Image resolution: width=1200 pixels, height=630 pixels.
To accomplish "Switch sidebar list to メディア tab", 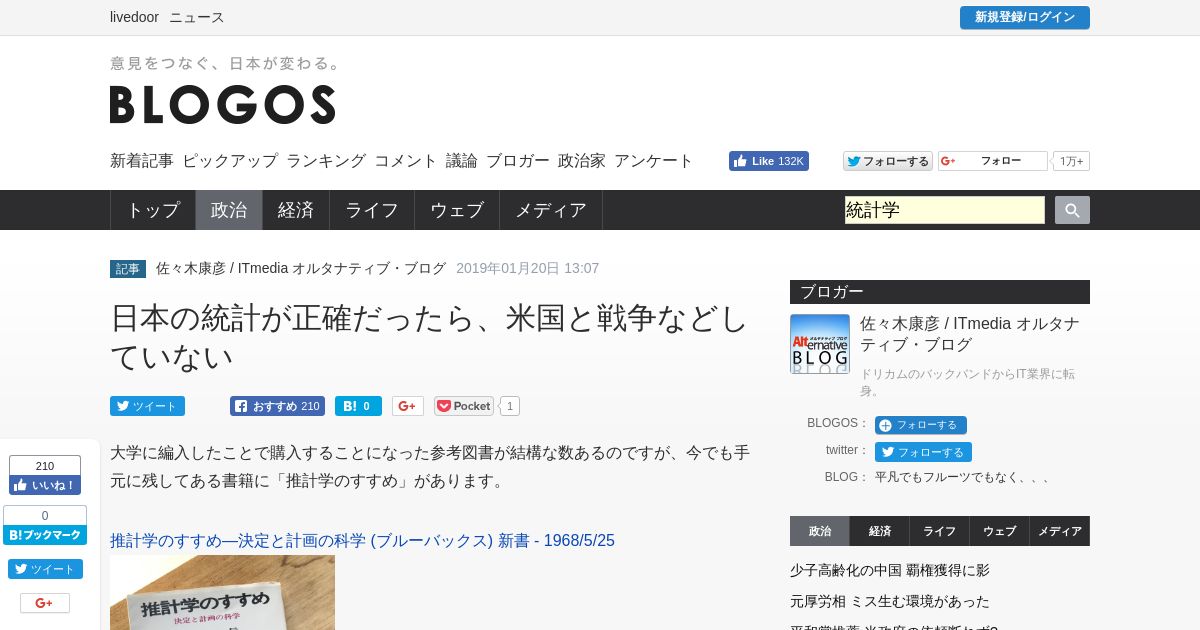I will point(1060,531).
